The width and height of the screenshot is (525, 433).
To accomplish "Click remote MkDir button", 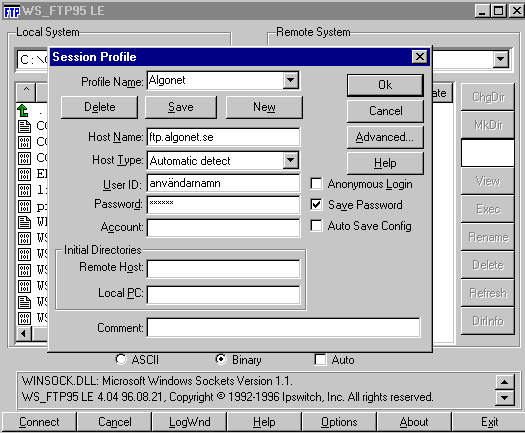I will pos(488,125).
